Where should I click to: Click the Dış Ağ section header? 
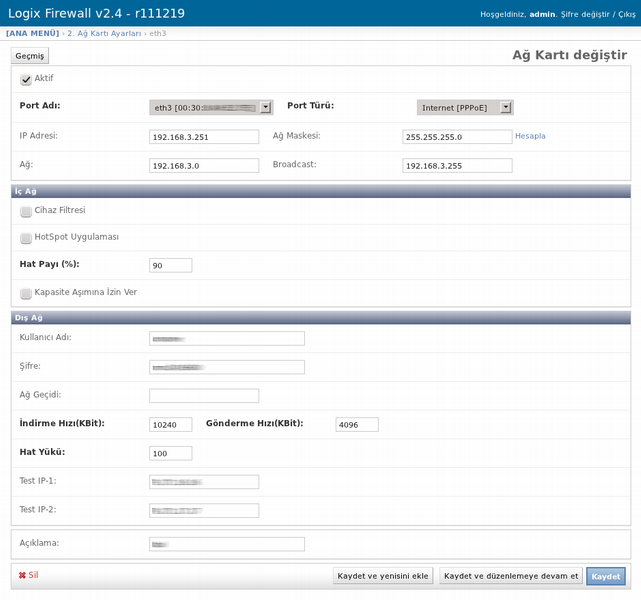click(x=321, y=318)
